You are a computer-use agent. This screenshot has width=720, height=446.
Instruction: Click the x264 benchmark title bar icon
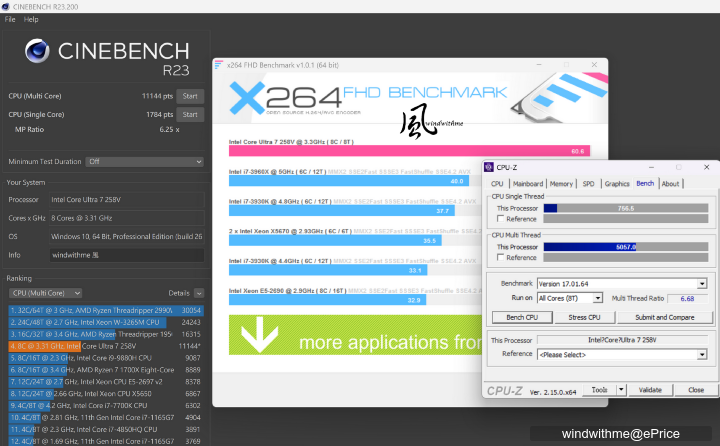coord(221,65)
